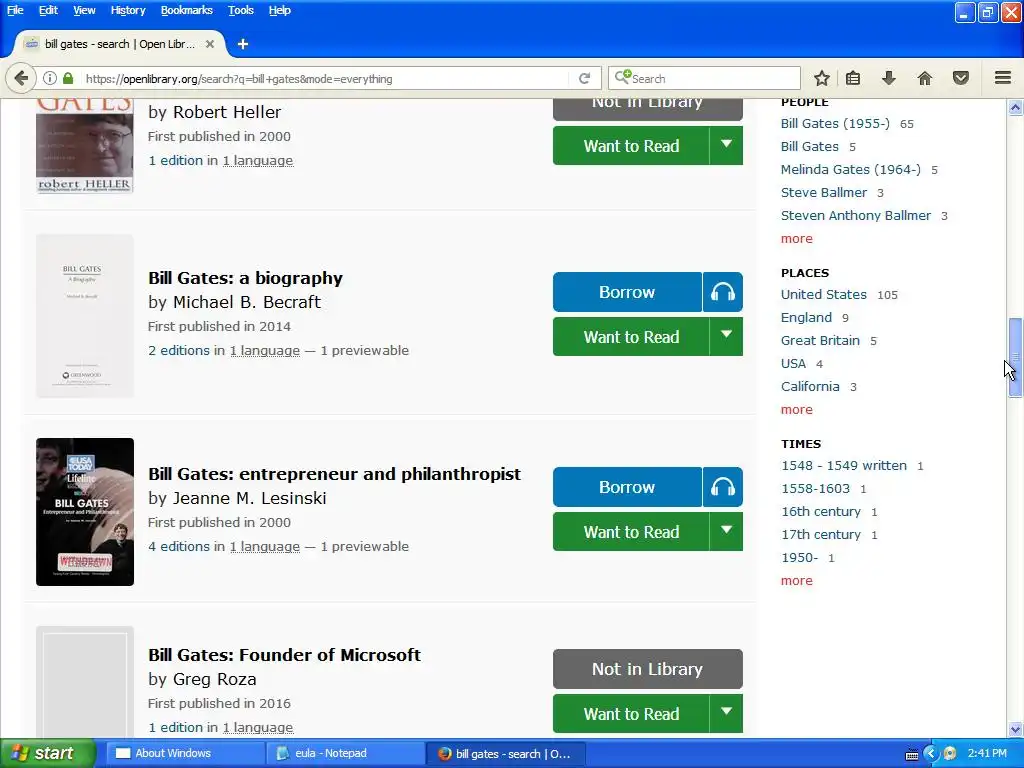The height and width of the screenshot is (768, 1024).
Task: Open cover thumbnail of entrepreneur and philanthropist
Action: [x=85, y=512]
